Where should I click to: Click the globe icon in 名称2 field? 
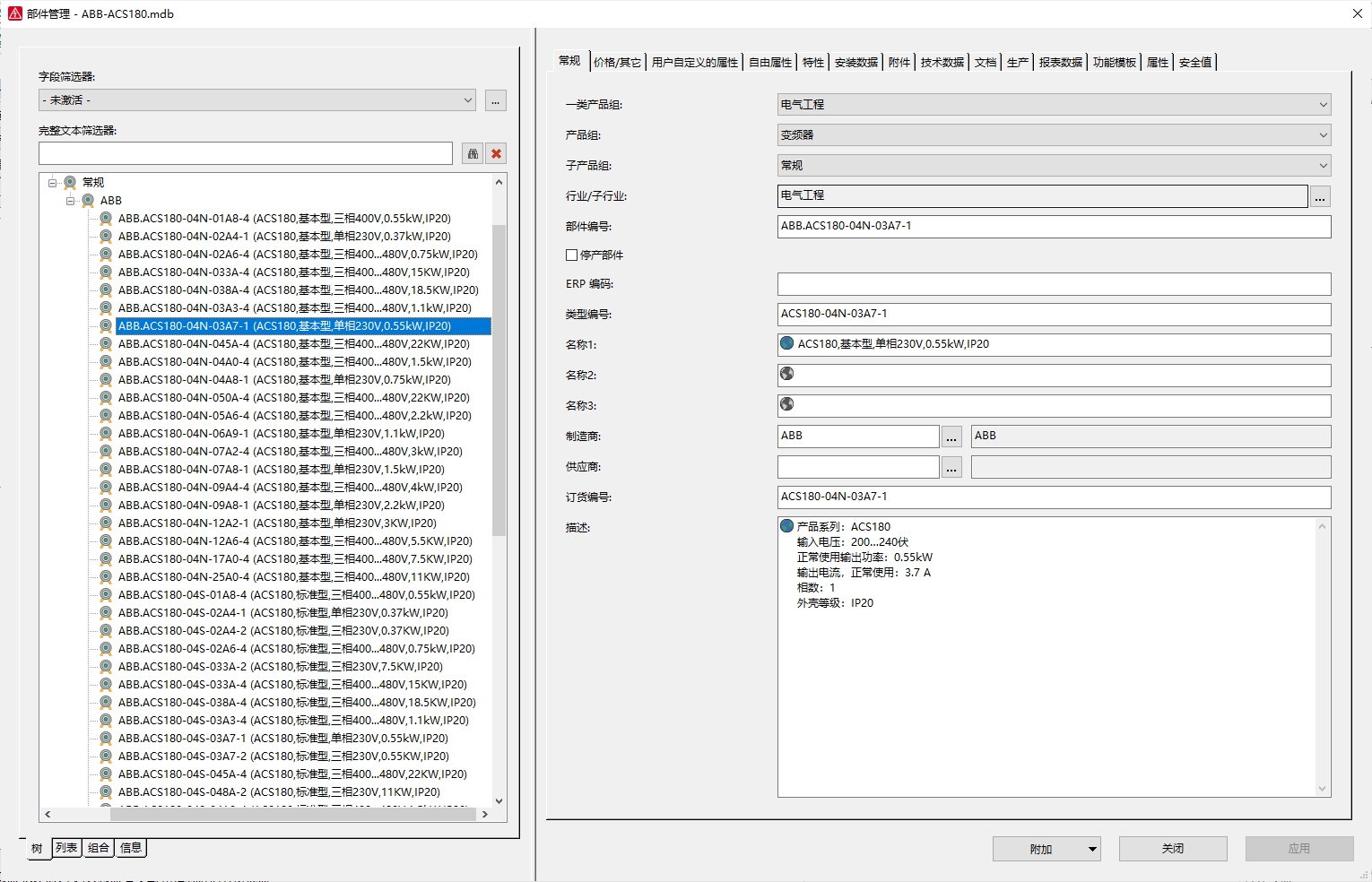point(787,374)
